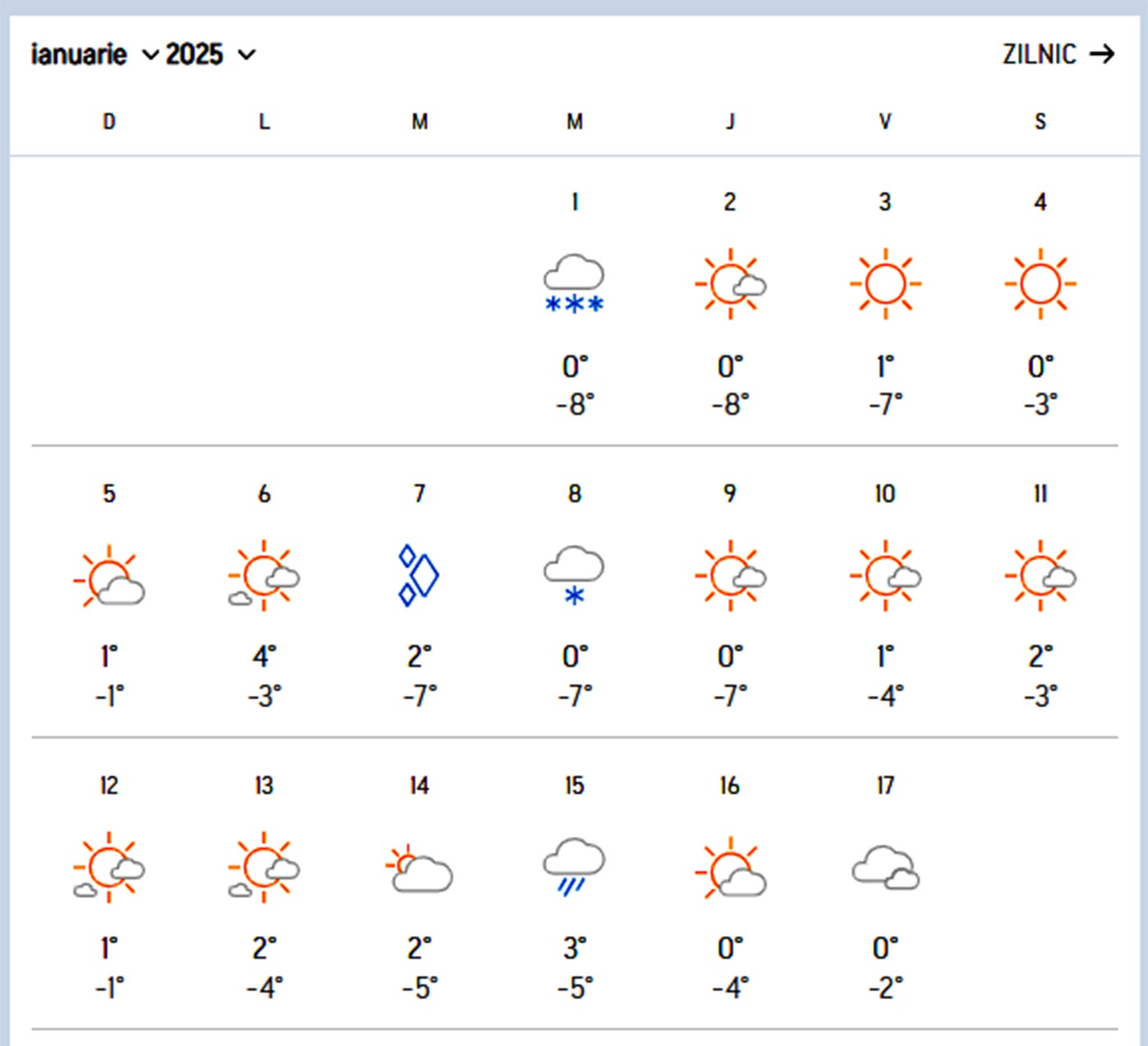This screenshot has width=1148, height=1046.
Task: Click the partly cloudy icon on January 2
Action: click(x=730, y=284)
